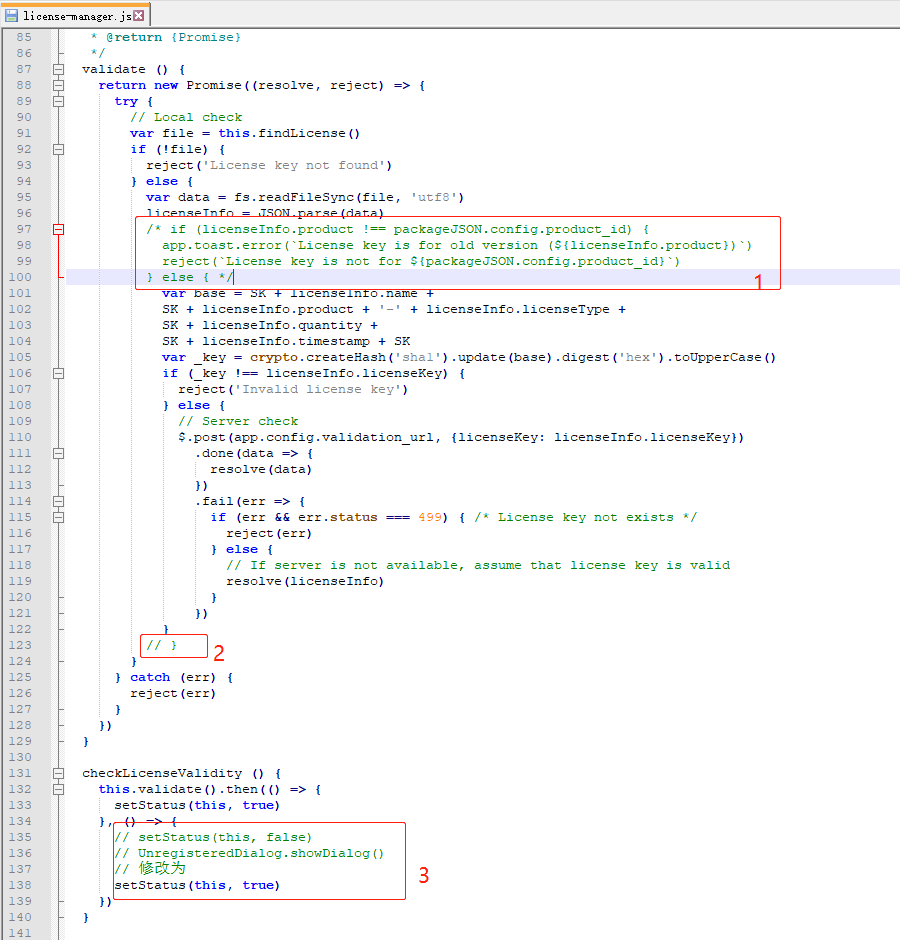The width and height of the screenshot is (900, 940).
Task: Click line number 130 in the gutter
Action: (20, 757)
